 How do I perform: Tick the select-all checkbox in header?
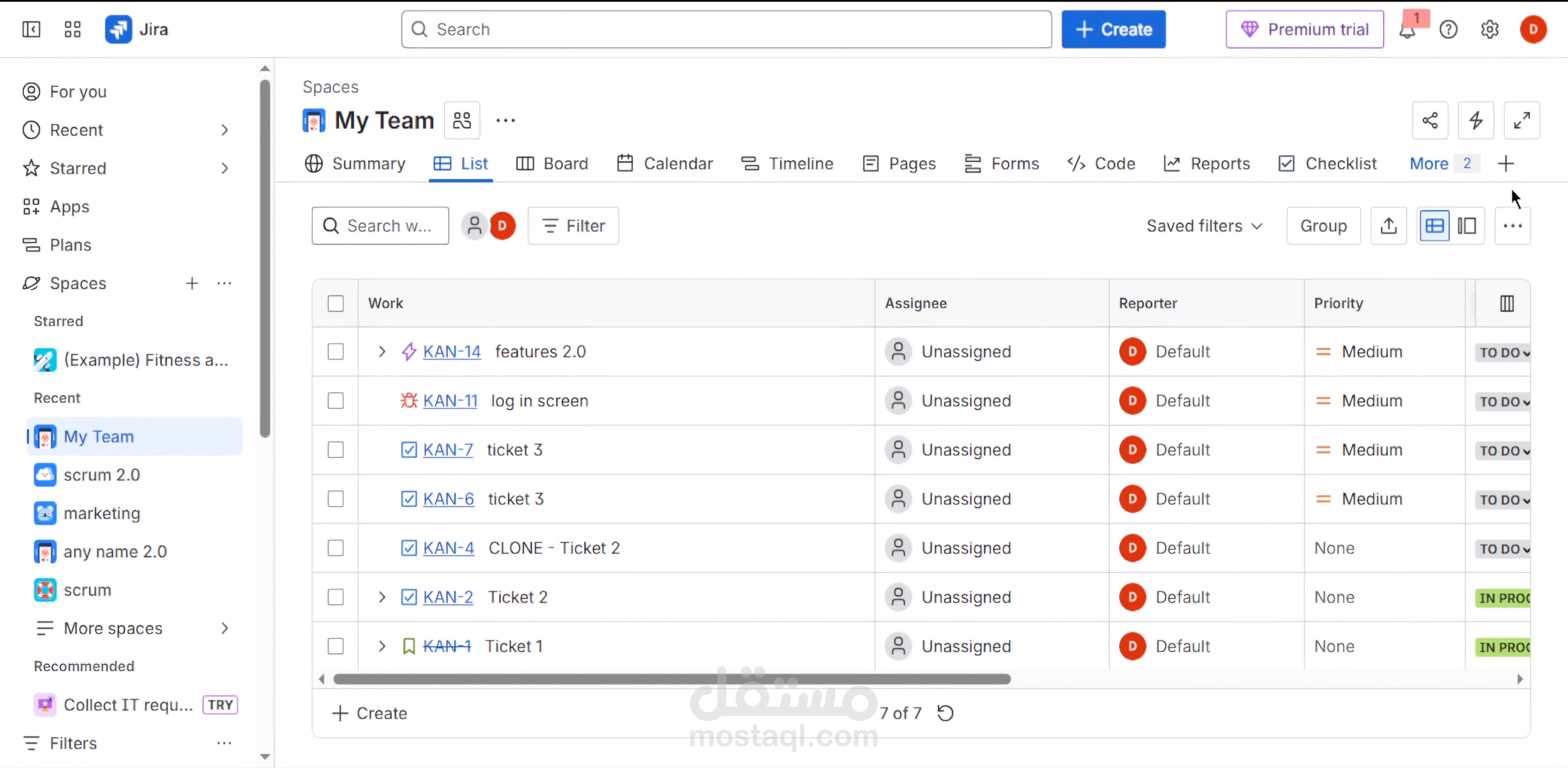pyautogui.click(x=335, y=303)
